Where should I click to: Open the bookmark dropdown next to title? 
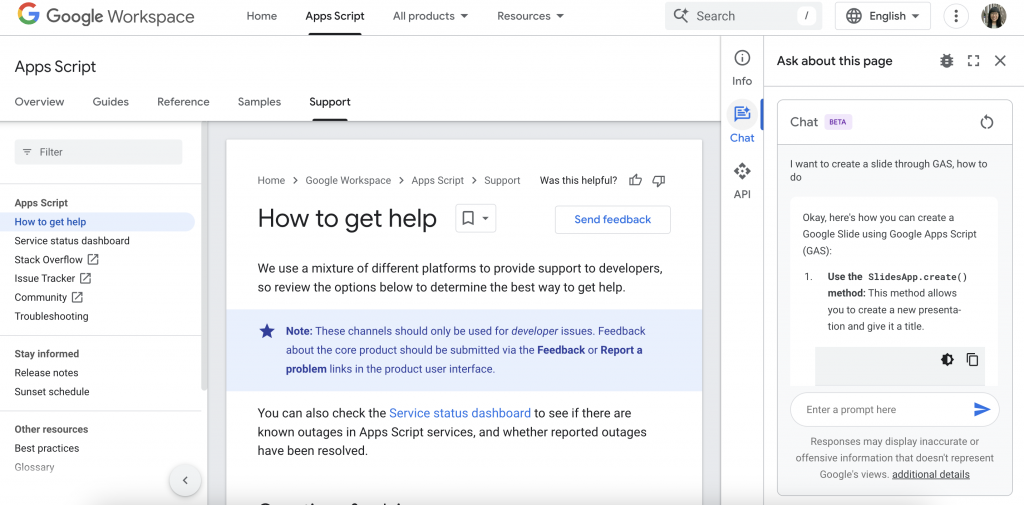click(475, 219)
